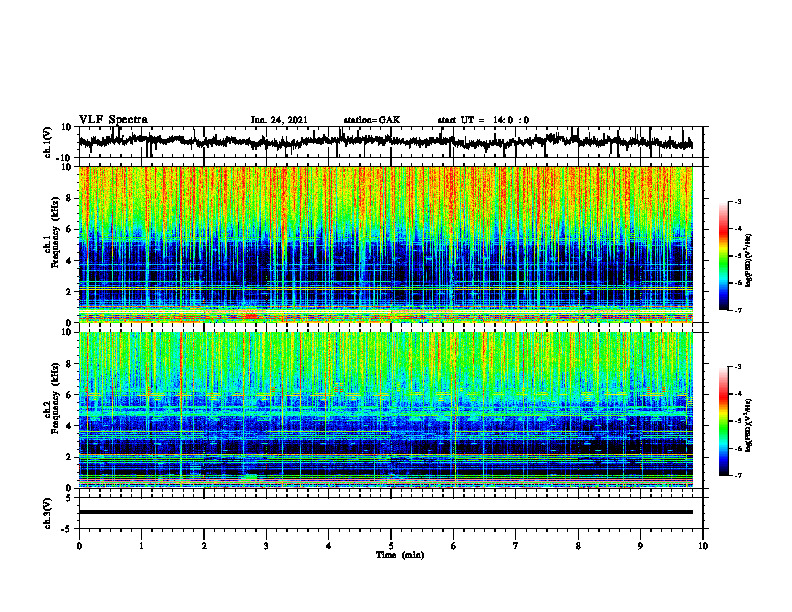Click the time axis tick label "10"
Screen dimensions: 792x612
[x=703, y=546]
